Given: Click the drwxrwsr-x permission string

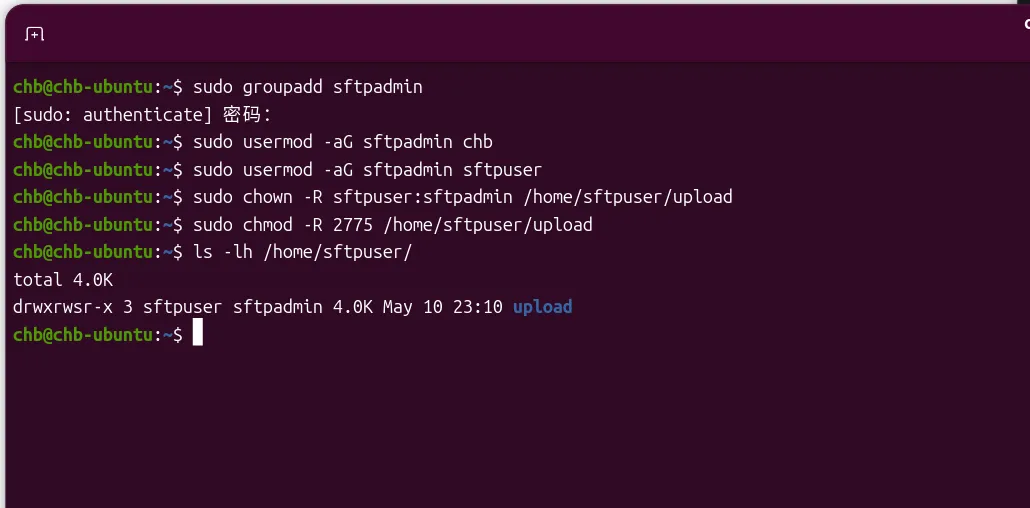Looking at the screenshot, I should (63, 307).
